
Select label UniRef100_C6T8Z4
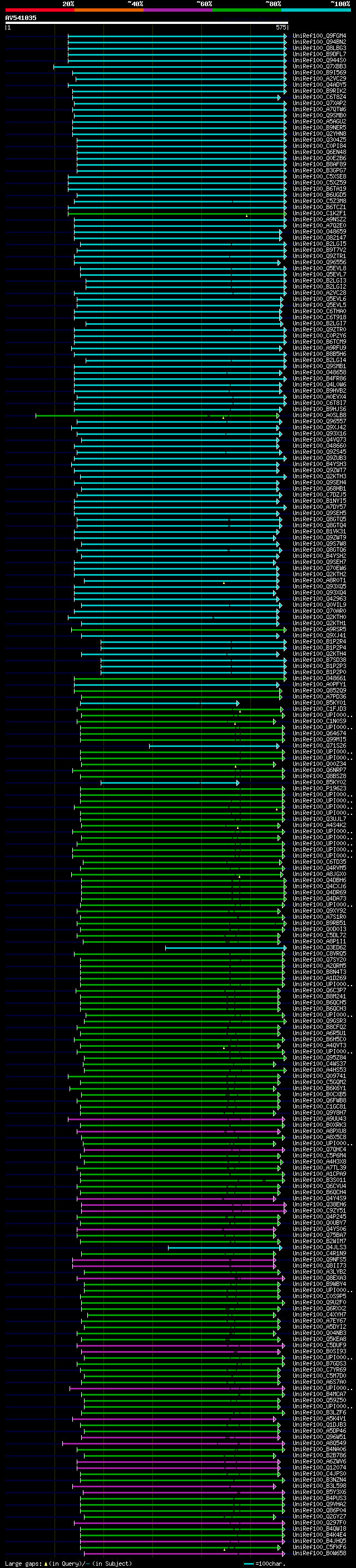[x=319, y=97]
